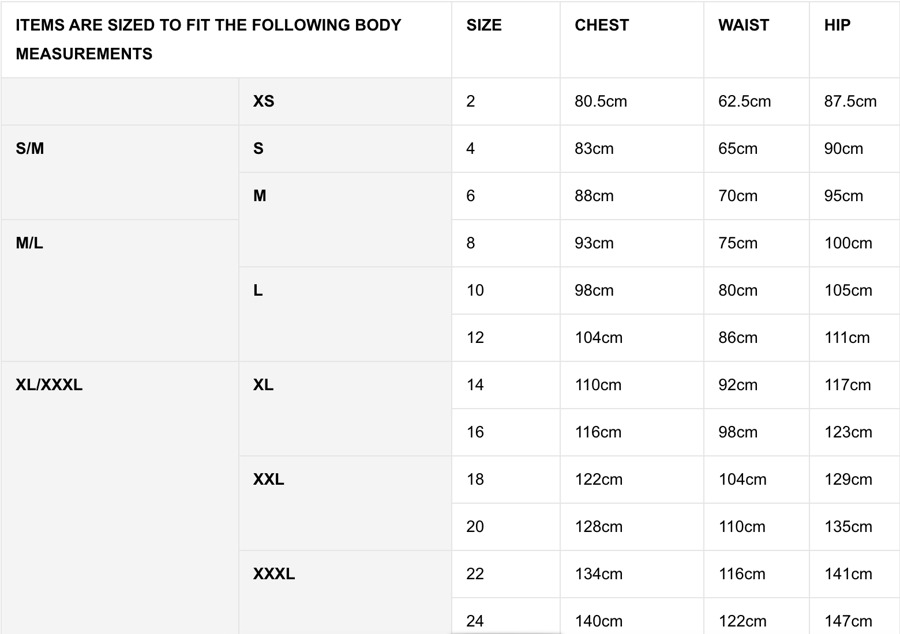This screenshot has width=900, height=634.
Task: Select the XS size label cell
Action: [264, 101]
